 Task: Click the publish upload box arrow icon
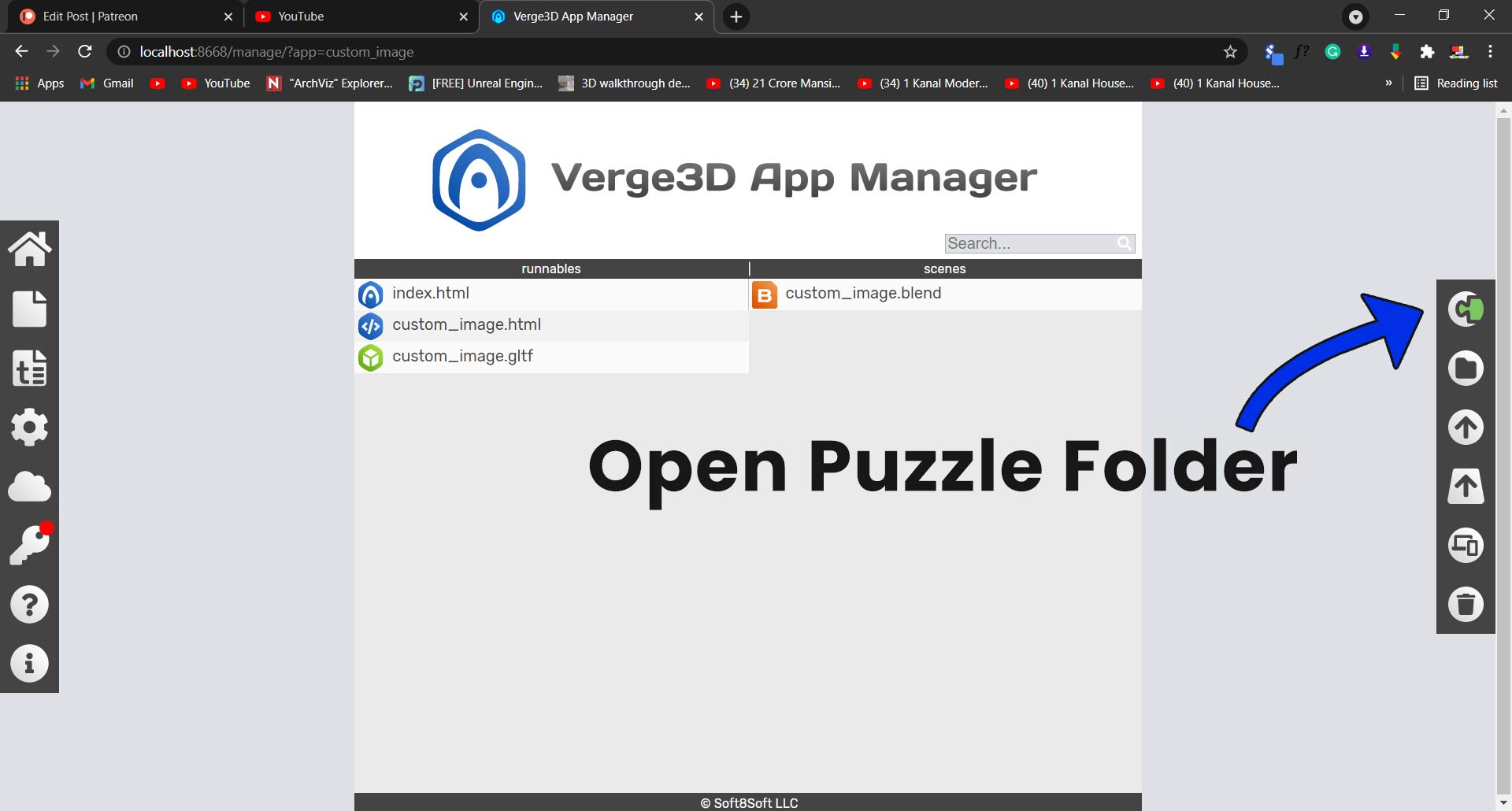tap(1466, 486)
